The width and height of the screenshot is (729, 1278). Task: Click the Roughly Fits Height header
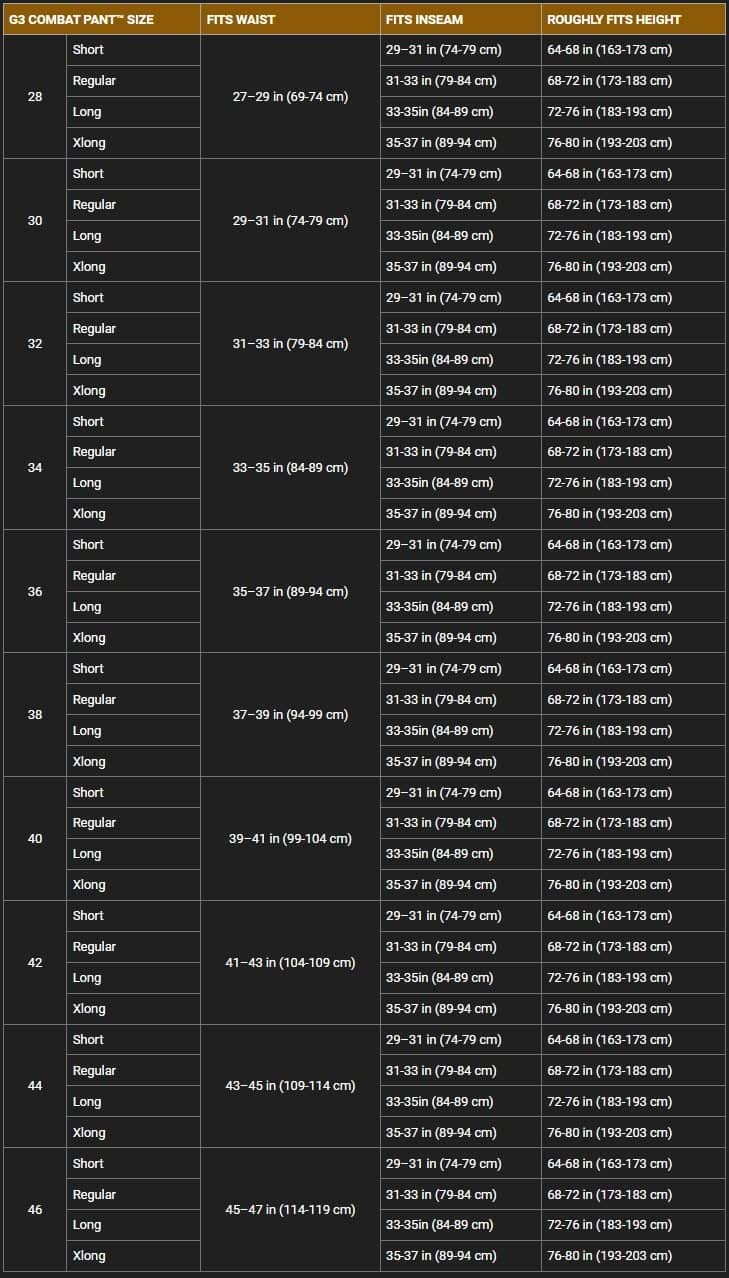click(614, 19)
